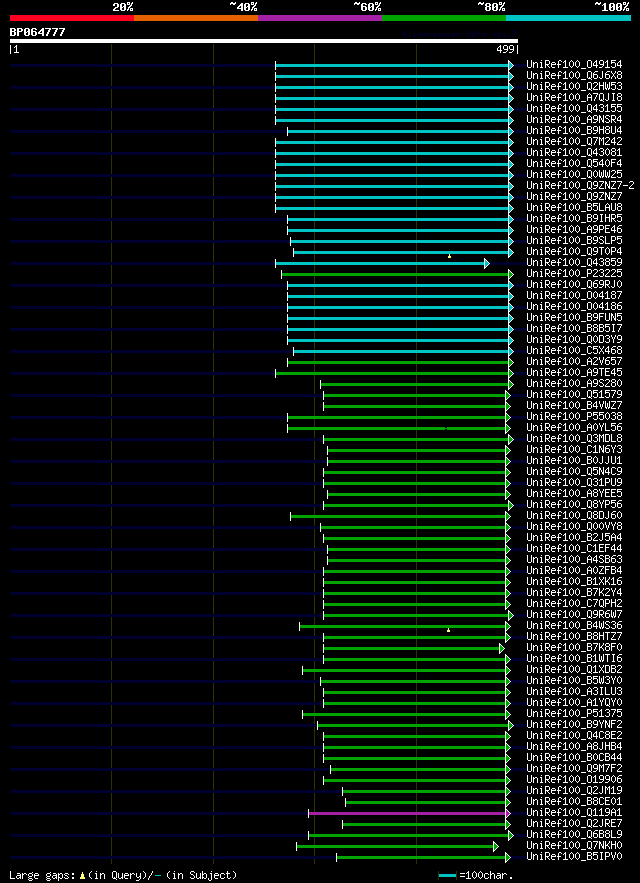Select the UniRef100_C1EF44 label
The width and height of the screenshot is (640, 883).
coord(574,548)
